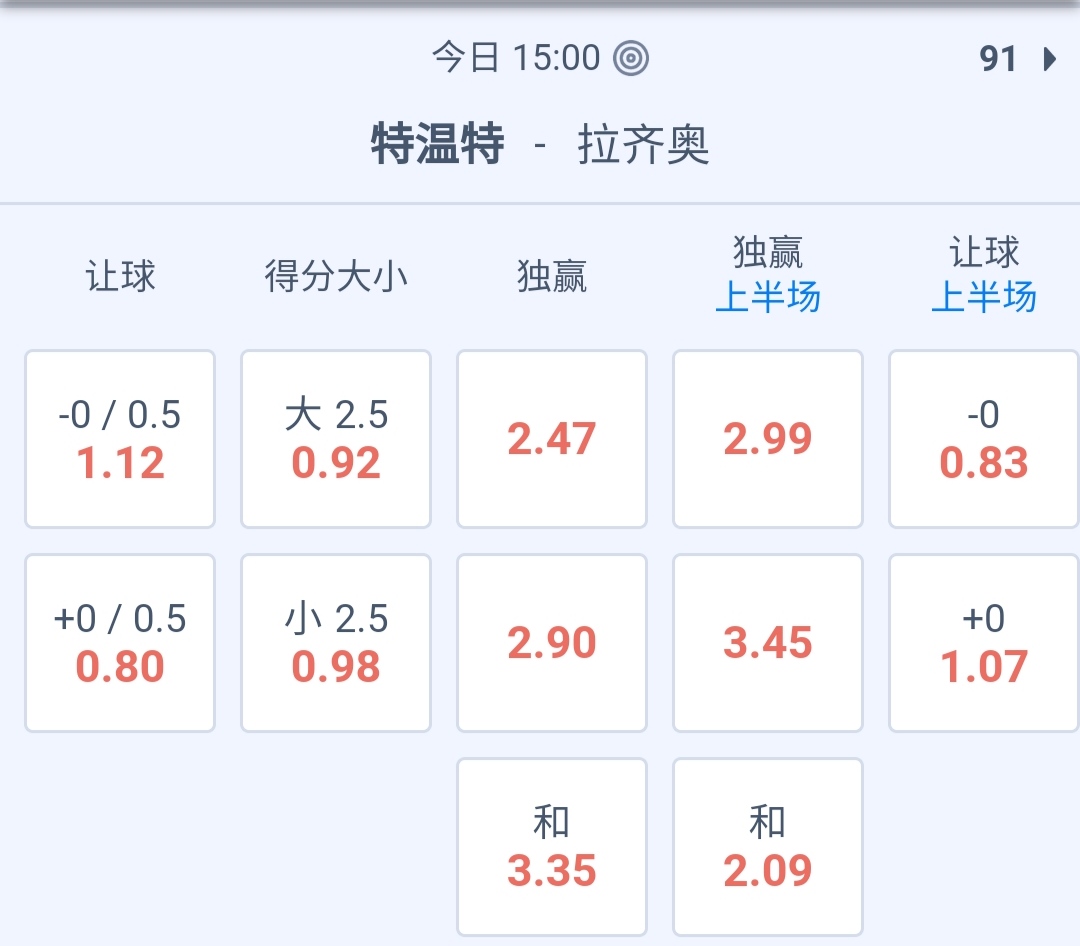This screenshot has width=1080, height=946.
Task: Pick Over 大 2.5 at 0.92
Action: pyautogui.click(x=336, y=439)
